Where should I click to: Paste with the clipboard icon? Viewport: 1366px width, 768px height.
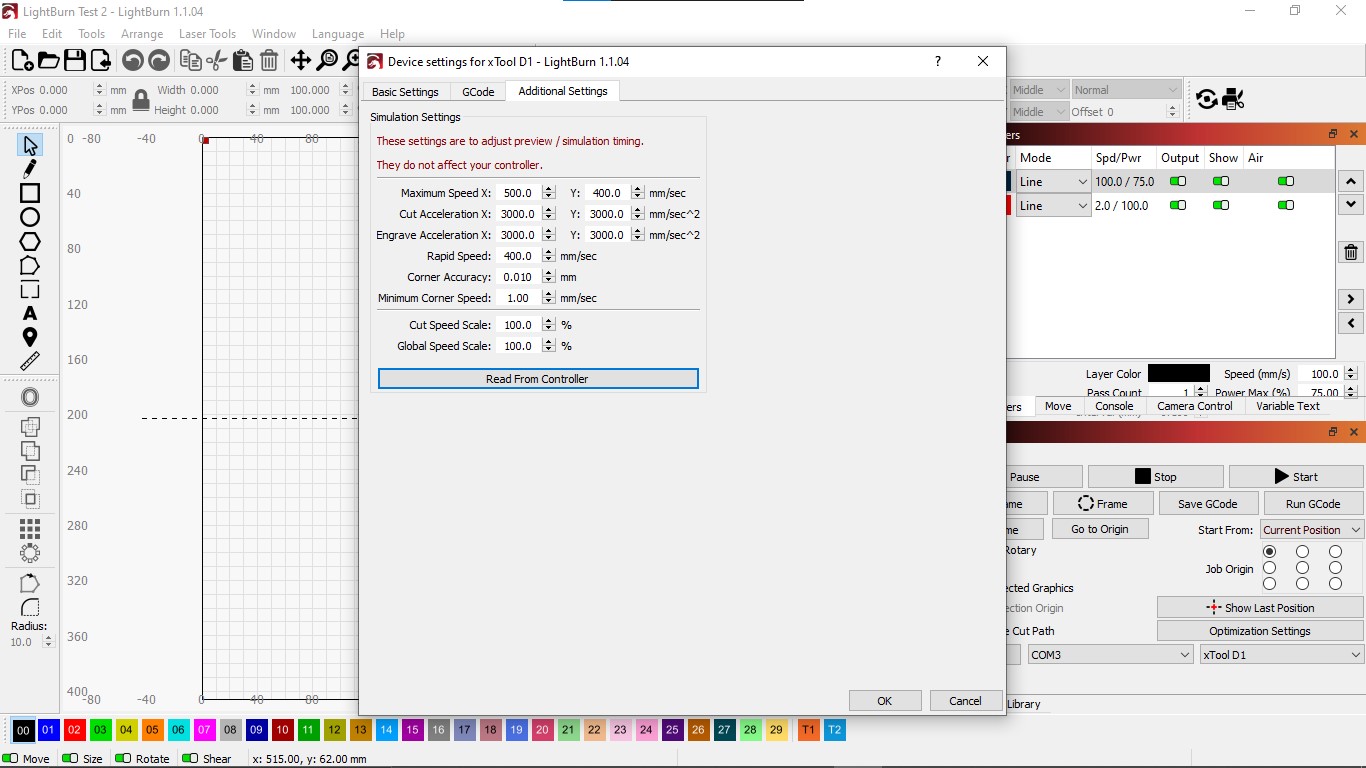click(242, 61)
